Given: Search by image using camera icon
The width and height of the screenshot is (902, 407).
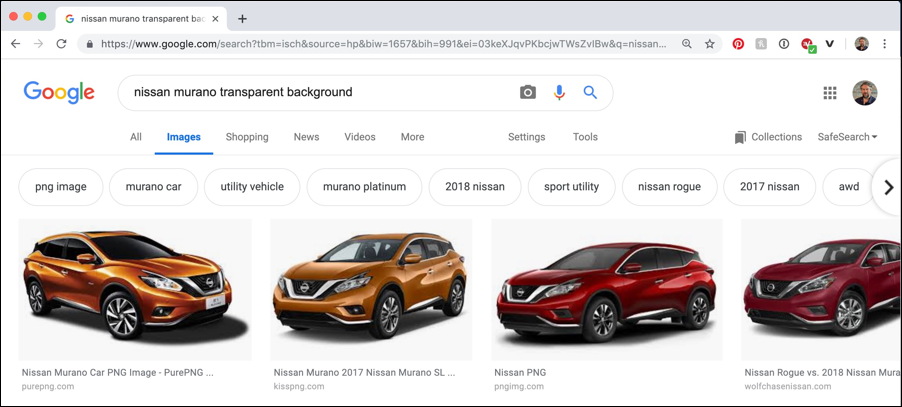Looking at the screenshot, I should pyautogui.click(x=528, y=92).
